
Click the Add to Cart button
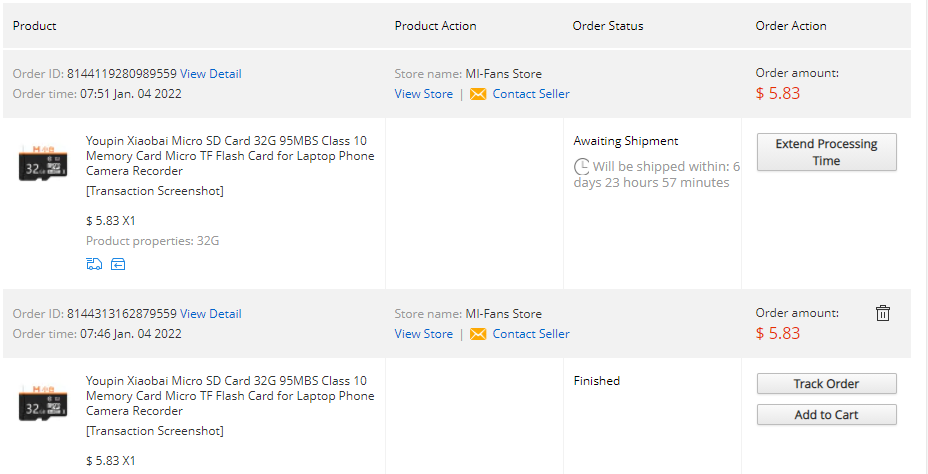(x=826, y=414)
